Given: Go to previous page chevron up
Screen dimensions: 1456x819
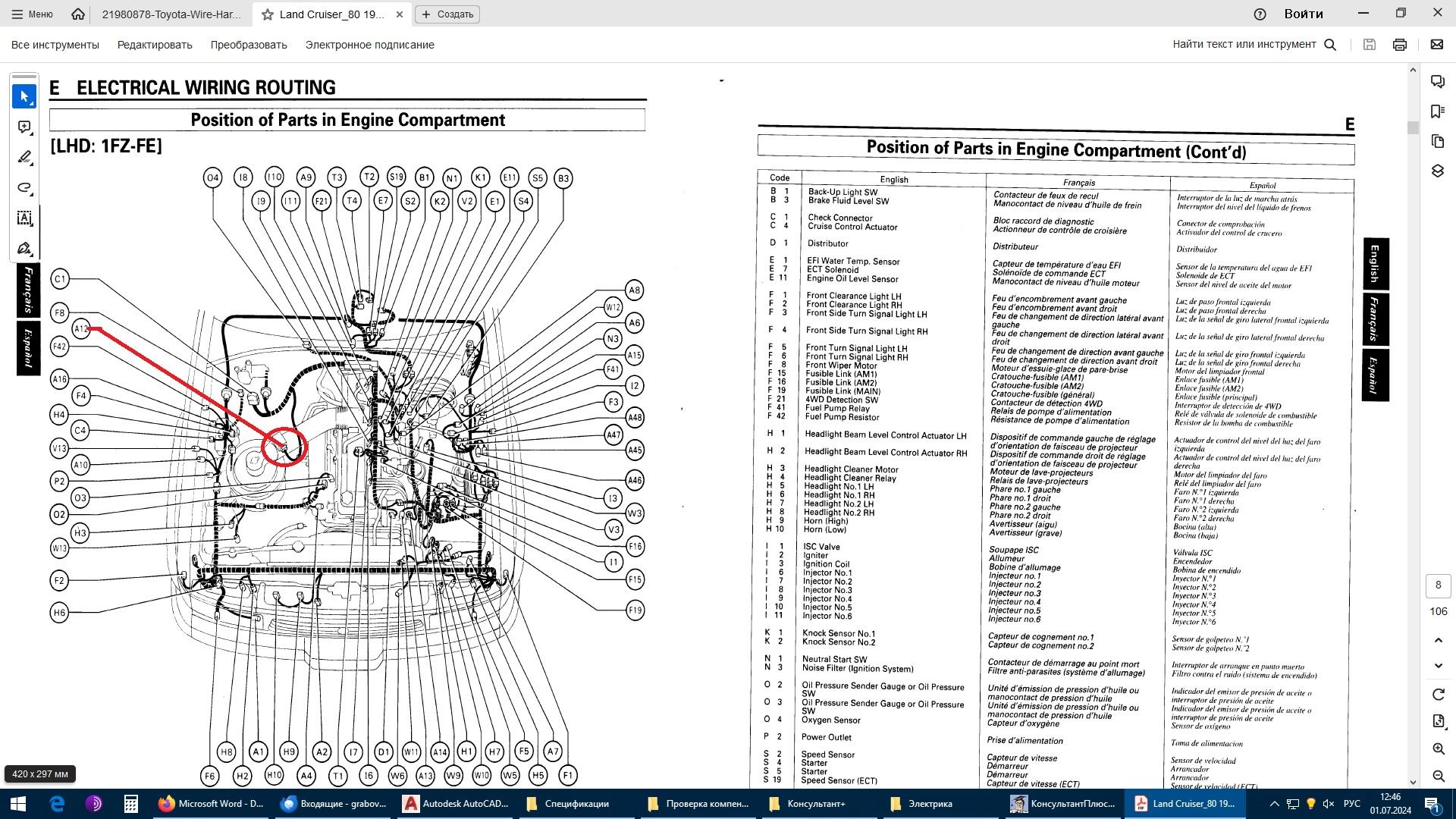Looking at the screenshot, I should coord(1438,640).
